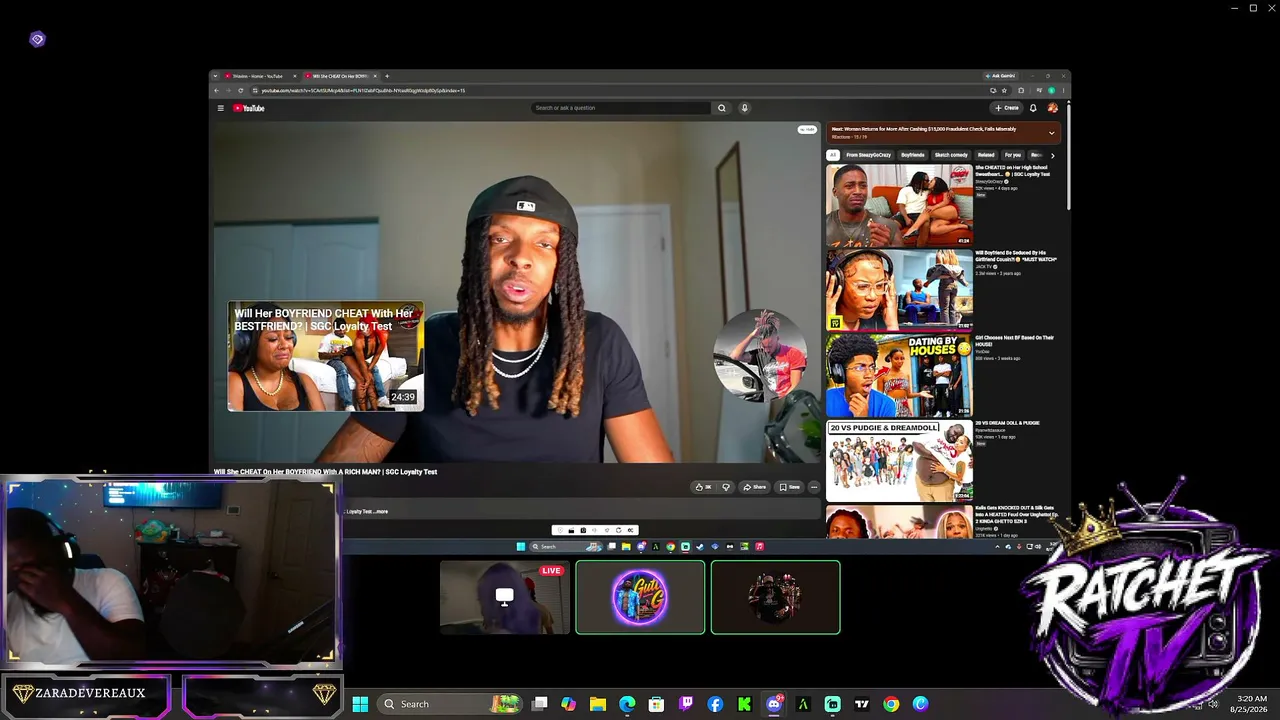This screenshot has height=720, width=1280.
Task: Click Ask Gemini in Chrome
Action: pos(1001,76)
